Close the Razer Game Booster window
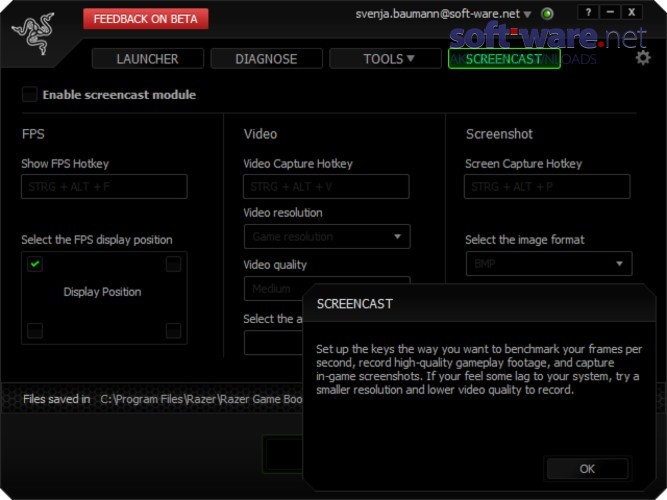 tap(631, 12)
